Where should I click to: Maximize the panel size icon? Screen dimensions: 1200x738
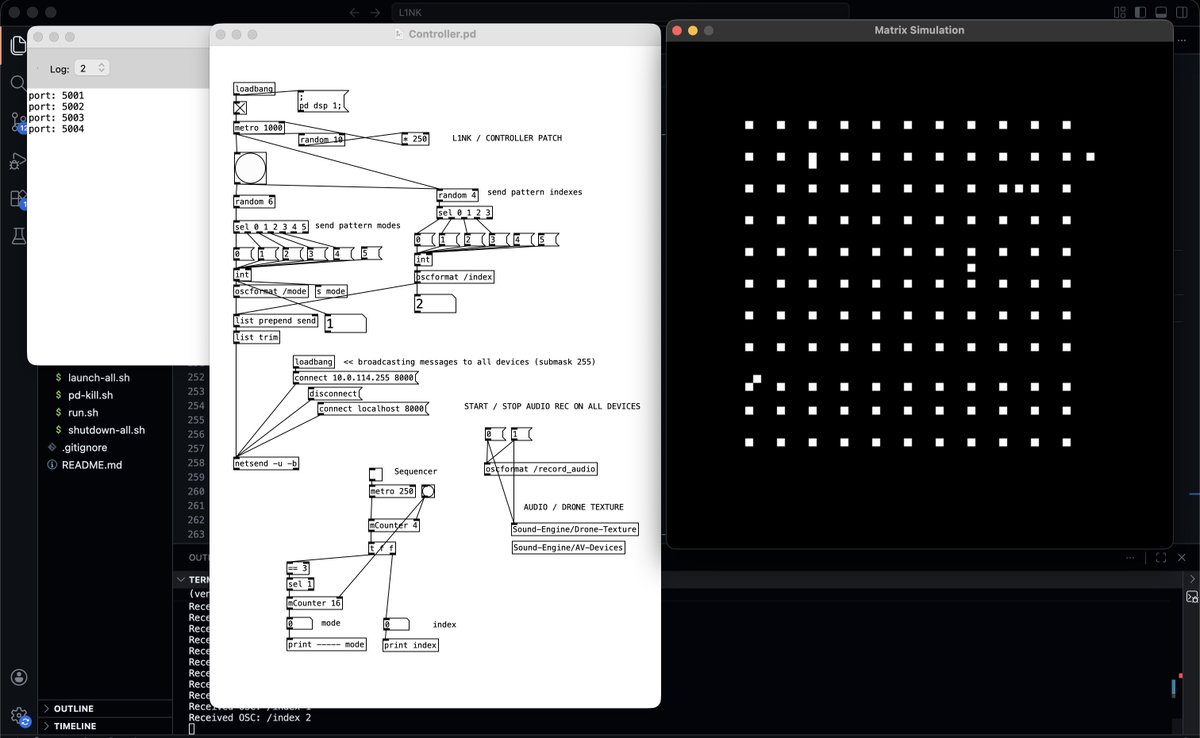pos(1161,557)
